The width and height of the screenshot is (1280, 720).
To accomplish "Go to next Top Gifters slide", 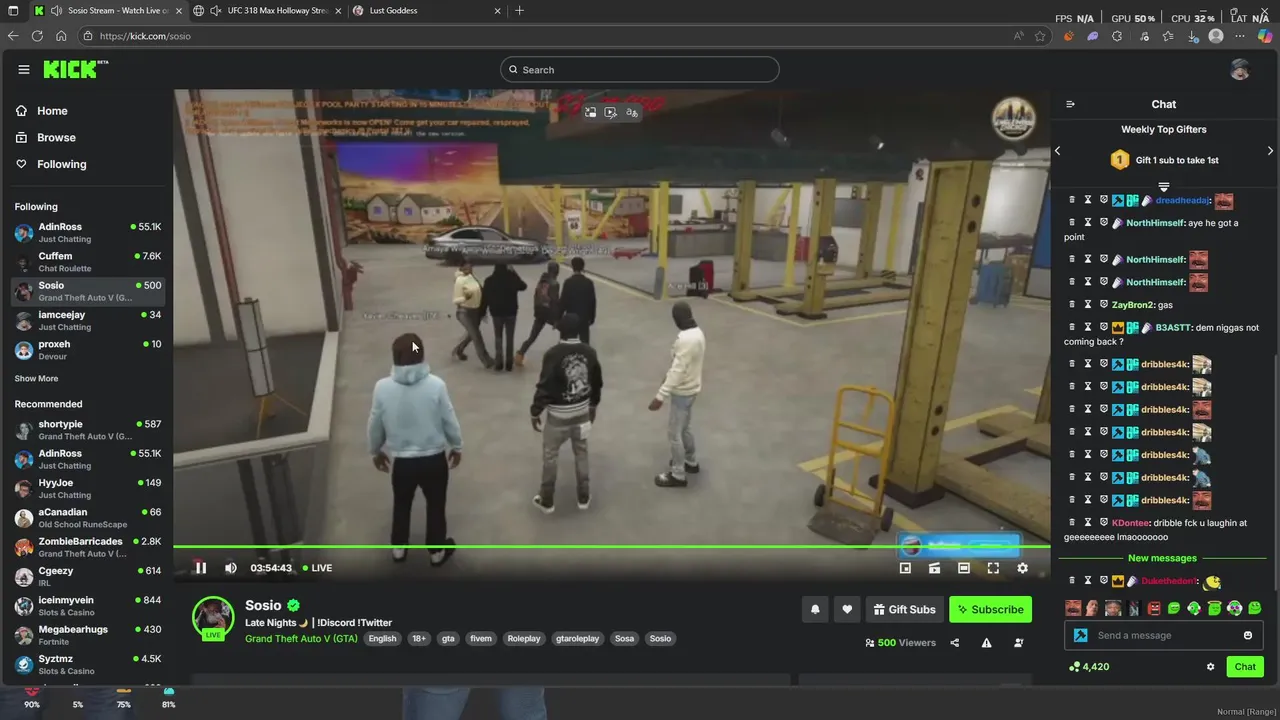I will [1270, 151].
